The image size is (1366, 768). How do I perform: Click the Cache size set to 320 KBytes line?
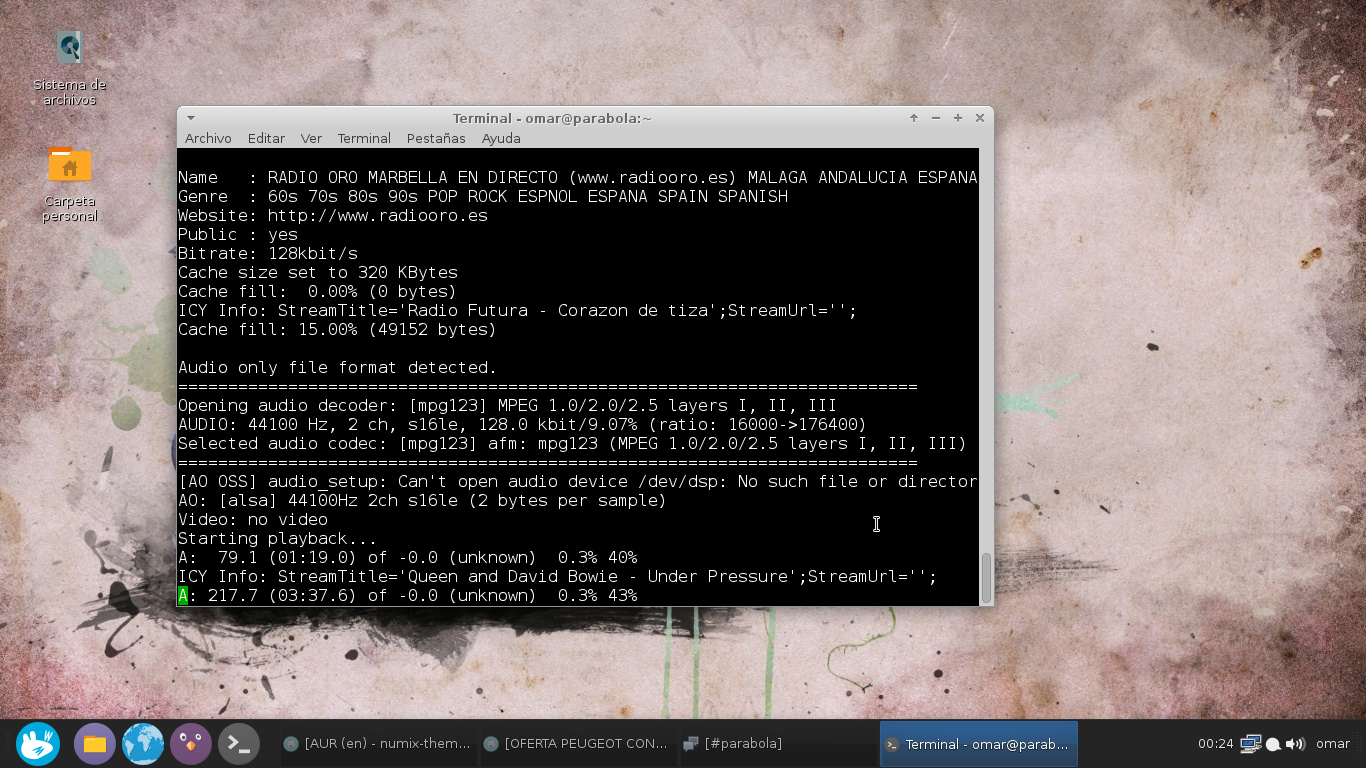(318, 272)
